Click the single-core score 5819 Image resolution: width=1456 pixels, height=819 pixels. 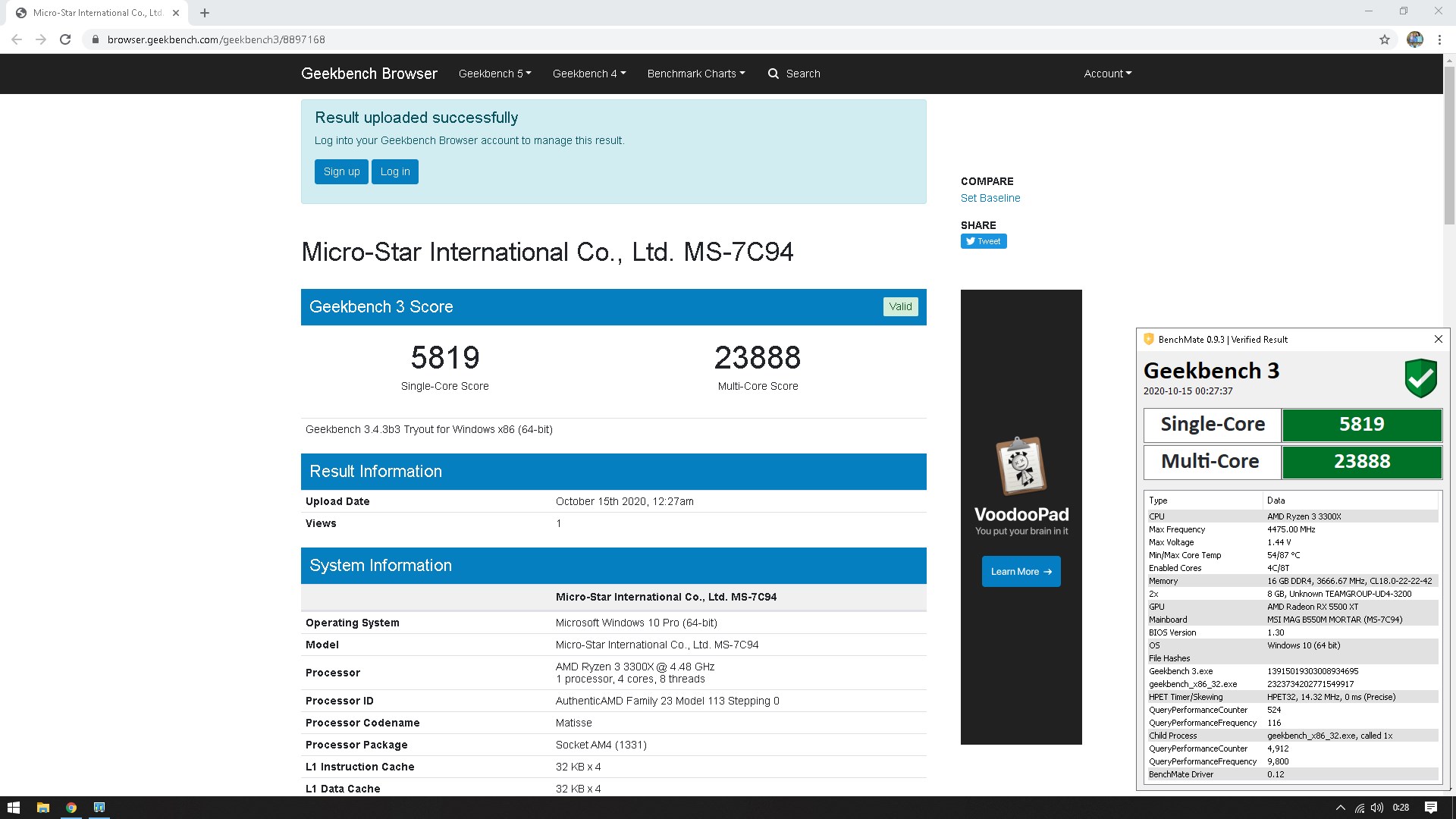pyautogui.click(x=445, y=357)
